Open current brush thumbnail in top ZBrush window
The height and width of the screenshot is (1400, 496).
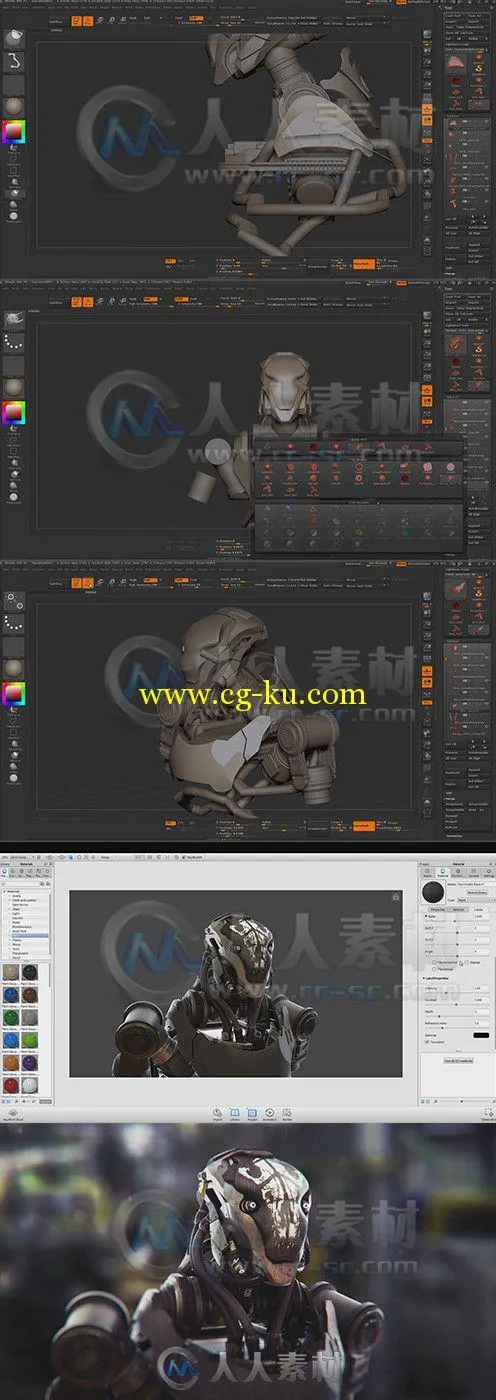click(x=14, y=38)
